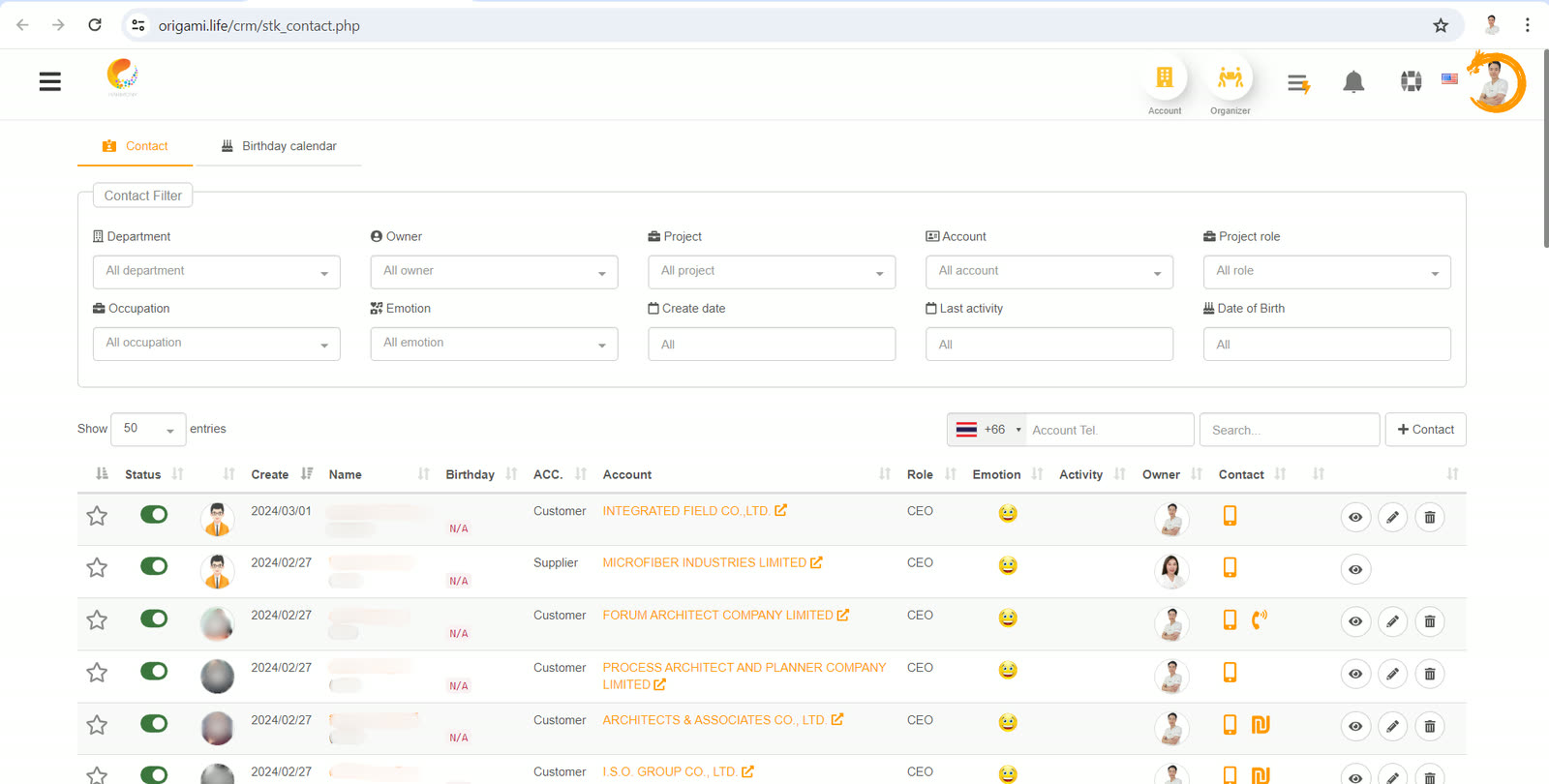Viewport: 1549px width, 784px height.
Task: View details of MICROFIBER INDUSTRIES contact
Action: click(1355, 569)
